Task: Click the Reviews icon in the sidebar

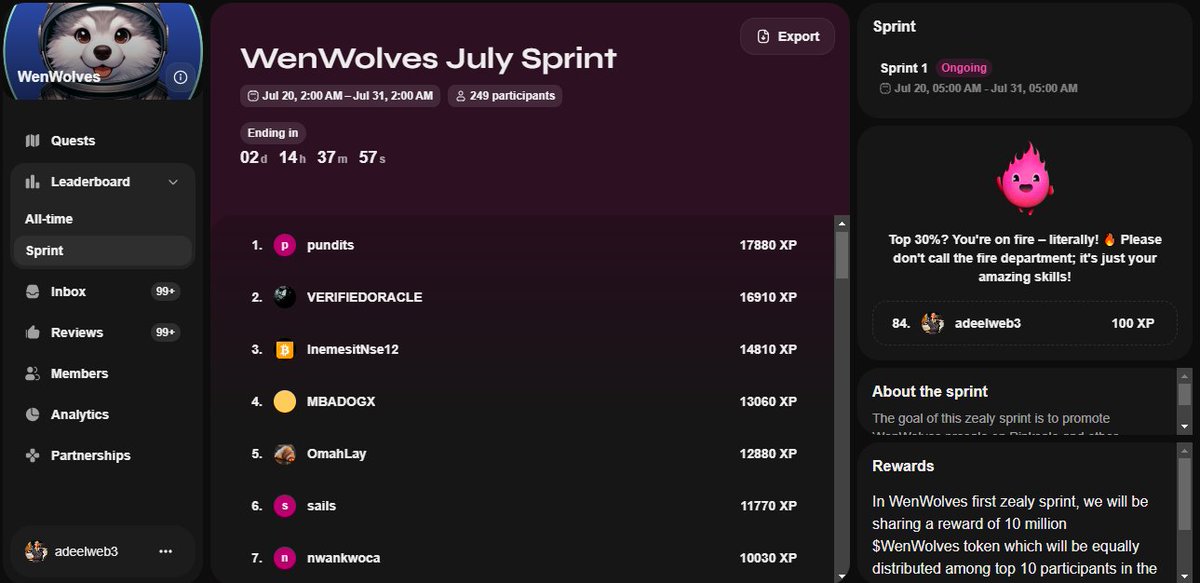Action: [x=34, y=332]
